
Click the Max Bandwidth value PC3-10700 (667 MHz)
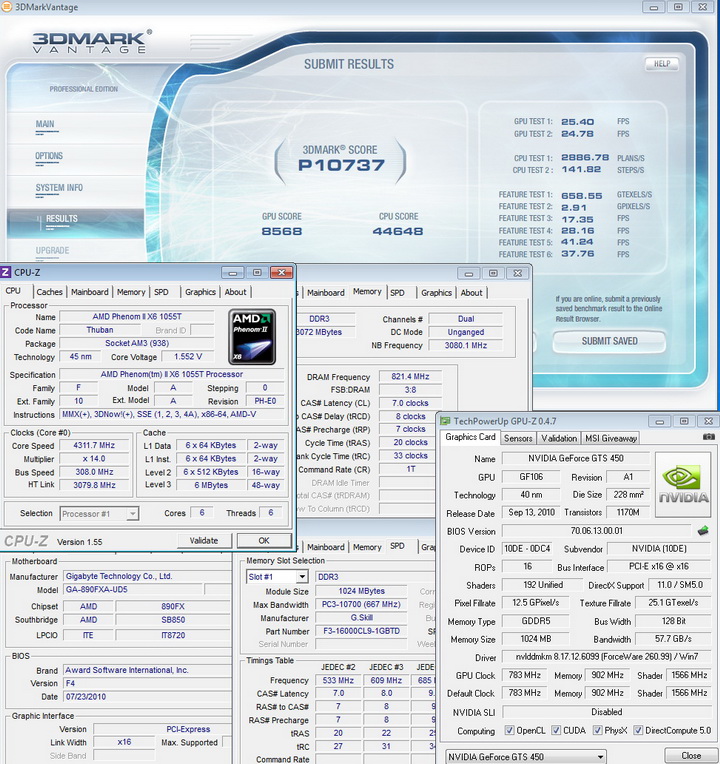tap(361, 604)
